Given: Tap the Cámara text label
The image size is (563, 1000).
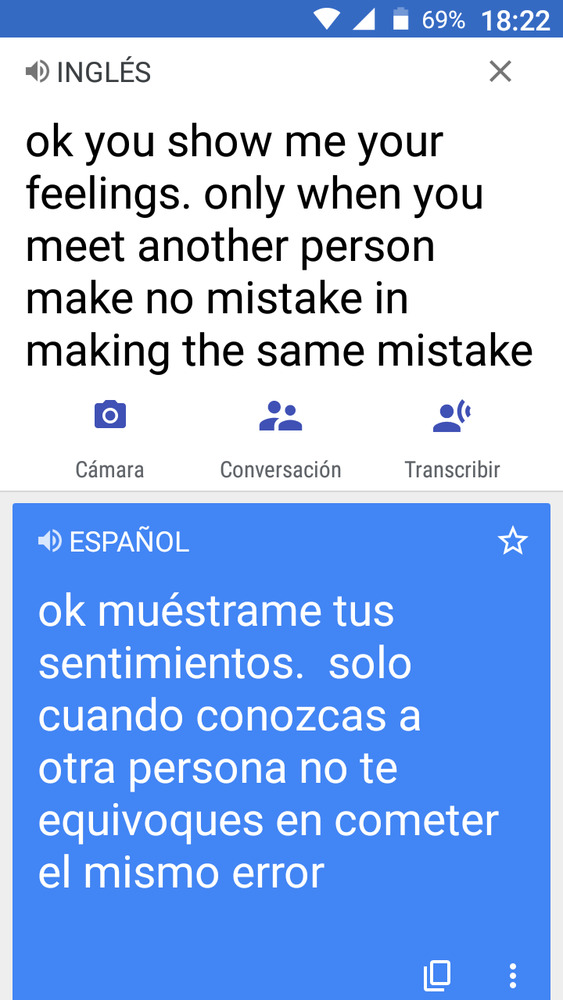Looking at the screenshot, I should [110, 470].
